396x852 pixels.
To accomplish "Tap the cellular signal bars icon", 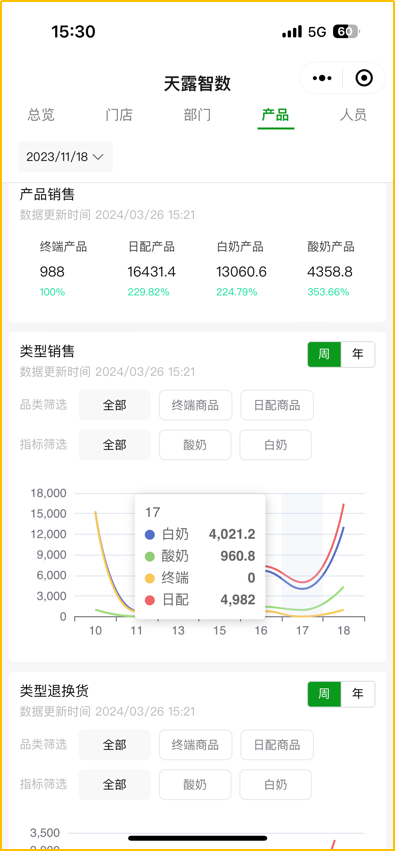I will point(292,32).
